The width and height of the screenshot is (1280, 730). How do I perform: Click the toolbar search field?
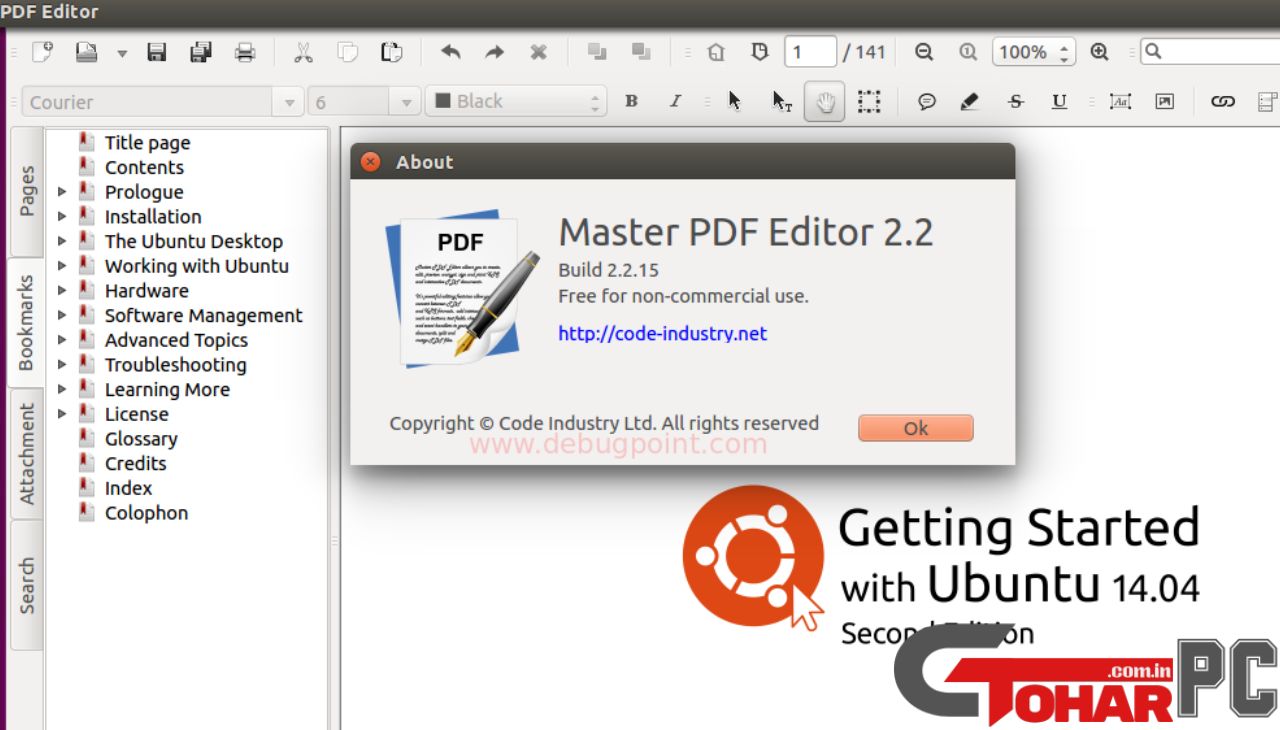1210,52
